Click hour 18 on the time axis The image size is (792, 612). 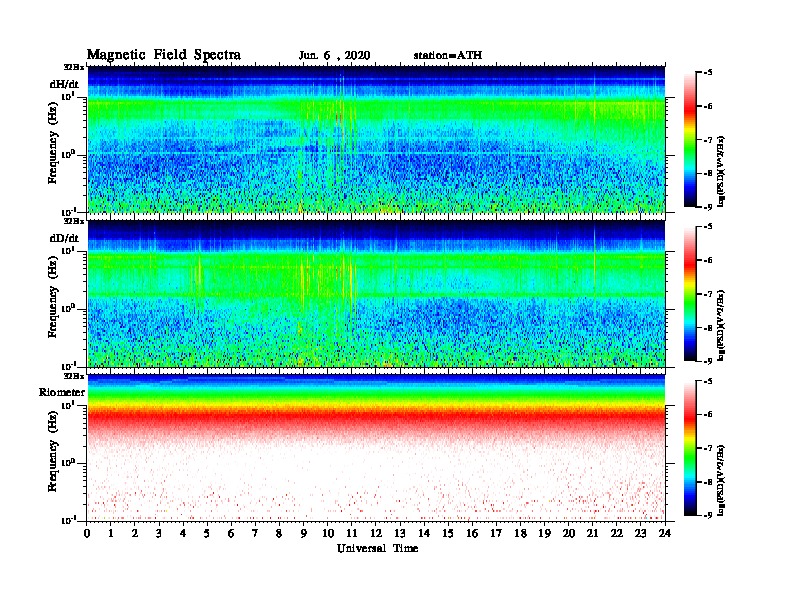coord(520,534)
